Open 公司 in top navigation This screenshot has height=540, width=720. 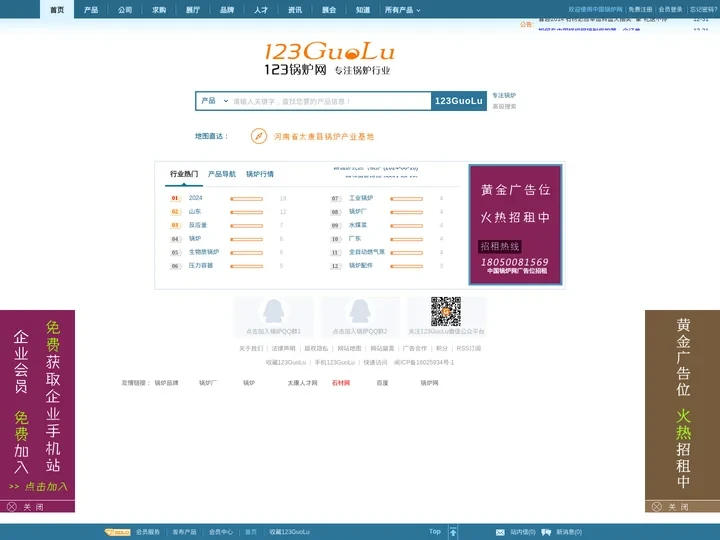pos(125,10)
